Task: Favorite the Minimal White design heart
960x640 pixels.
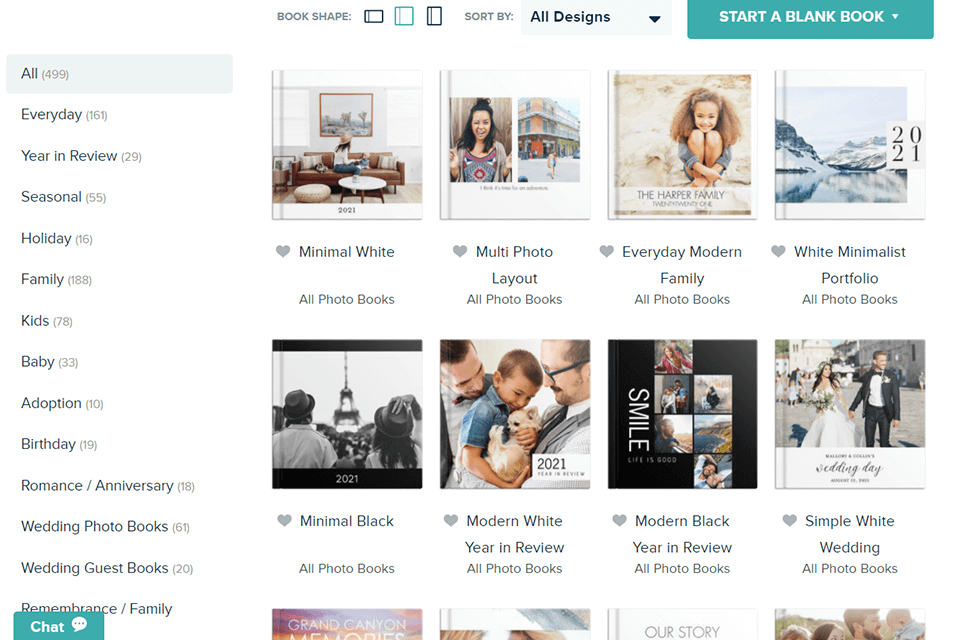Action: pos(283,252)
